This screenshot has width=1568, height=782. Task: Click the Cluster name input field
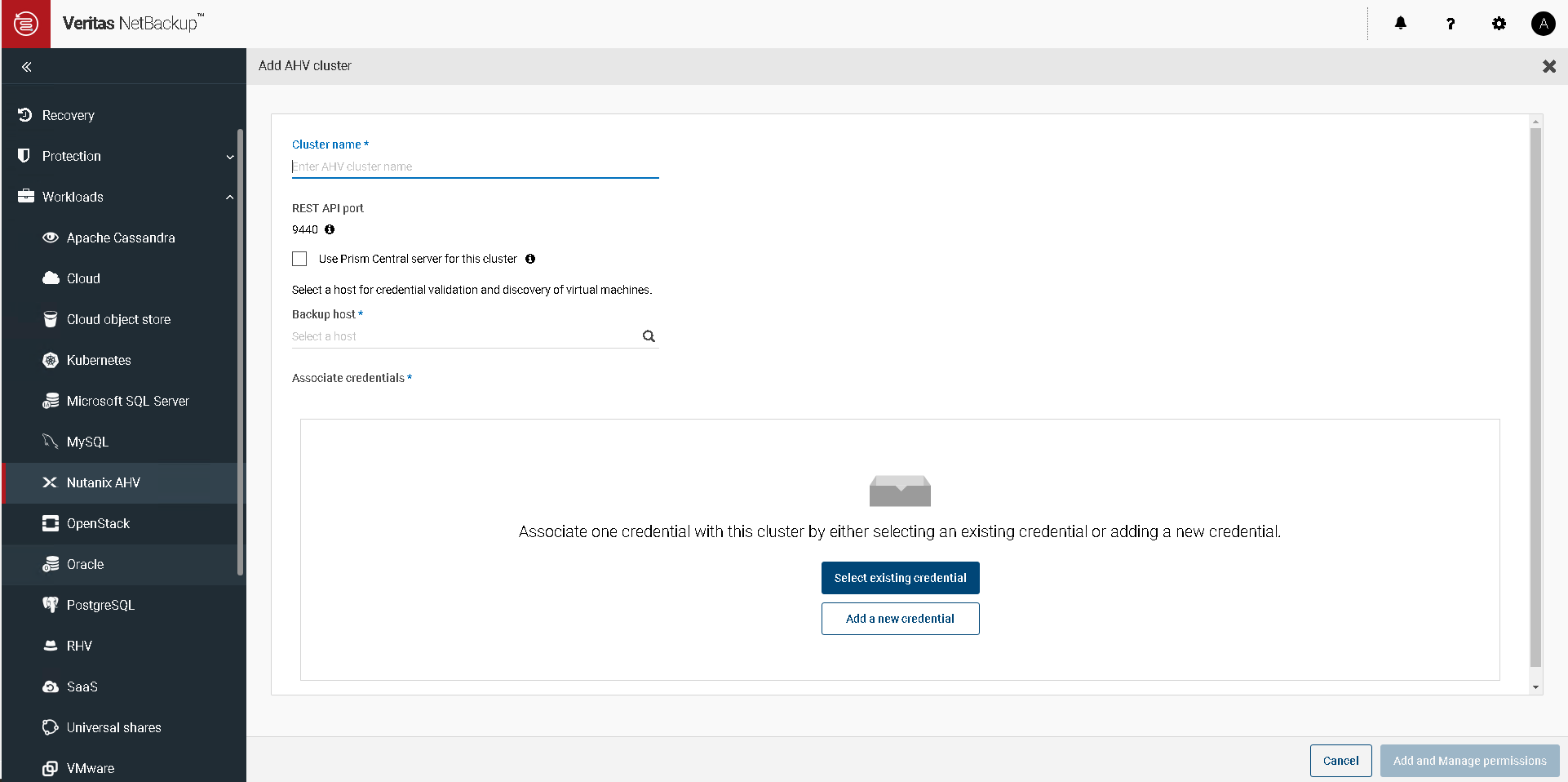[475, 167]
